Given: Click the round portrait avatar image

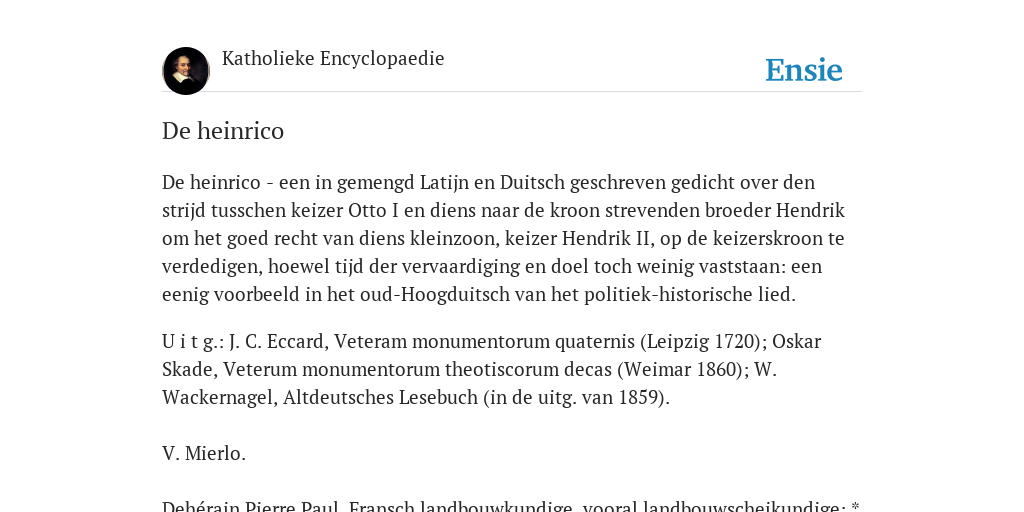Looking at the screenshot, I should 186,71.
